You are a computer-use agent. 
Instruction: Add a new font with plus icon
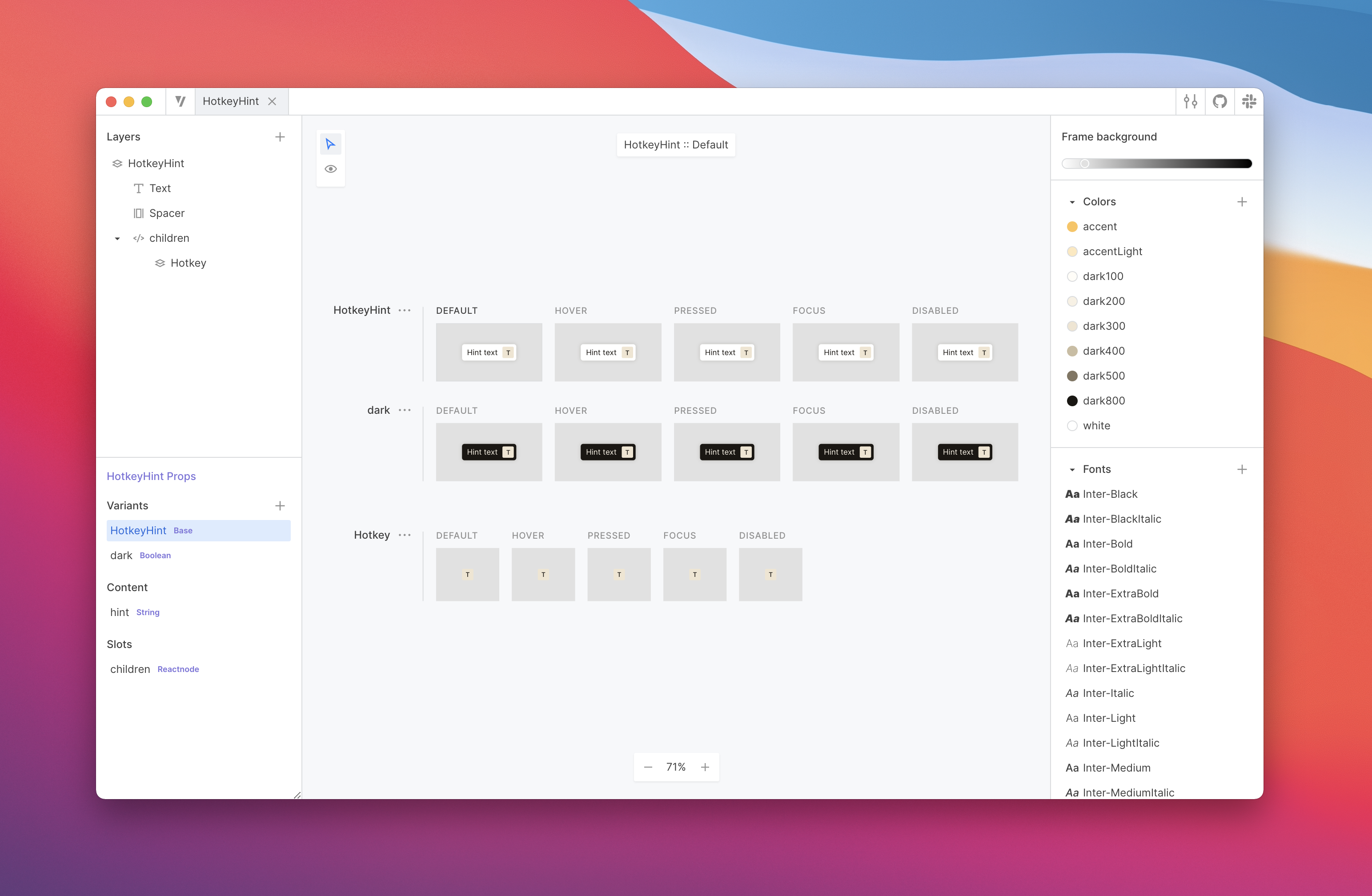pos(1242,469)
